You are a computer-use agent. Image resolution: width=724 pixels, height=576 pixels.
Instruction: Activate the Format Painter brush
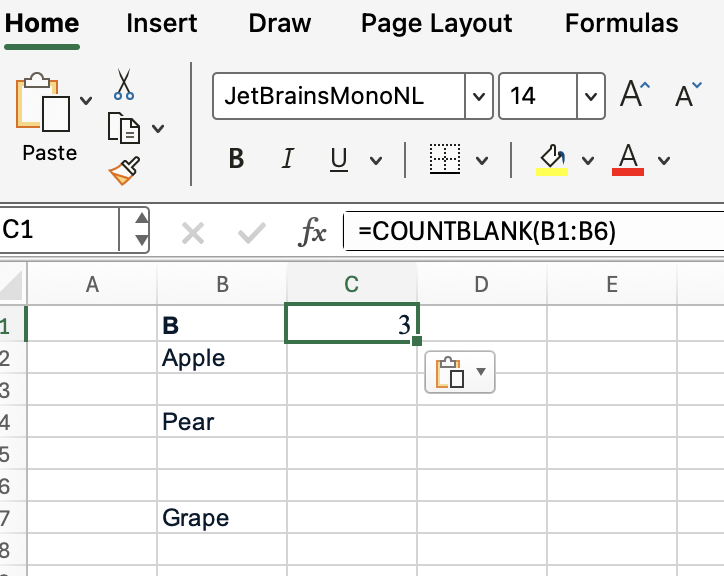(x=125, y=170)
